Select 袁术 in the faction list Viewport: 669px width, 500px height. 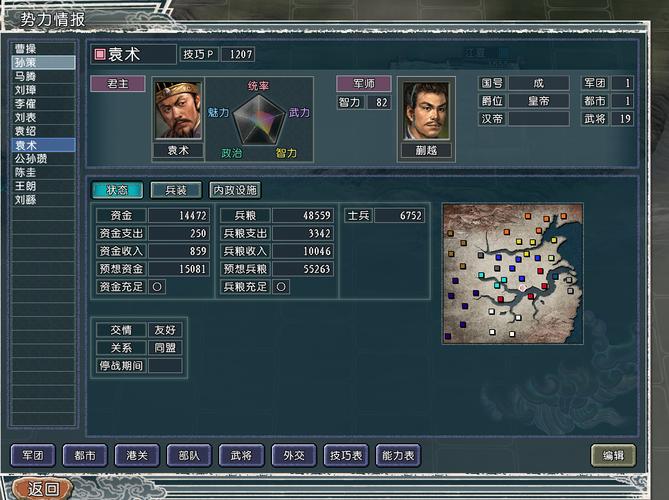pyautogui.click(x=44, y=145)
